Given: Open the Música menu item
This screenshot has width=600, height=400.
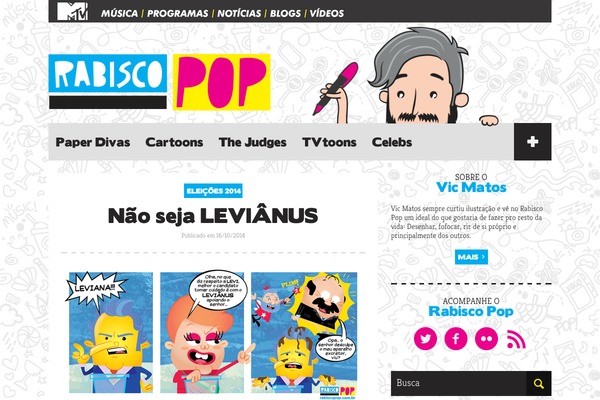Looking at the screenshot, I should (119, 13).
